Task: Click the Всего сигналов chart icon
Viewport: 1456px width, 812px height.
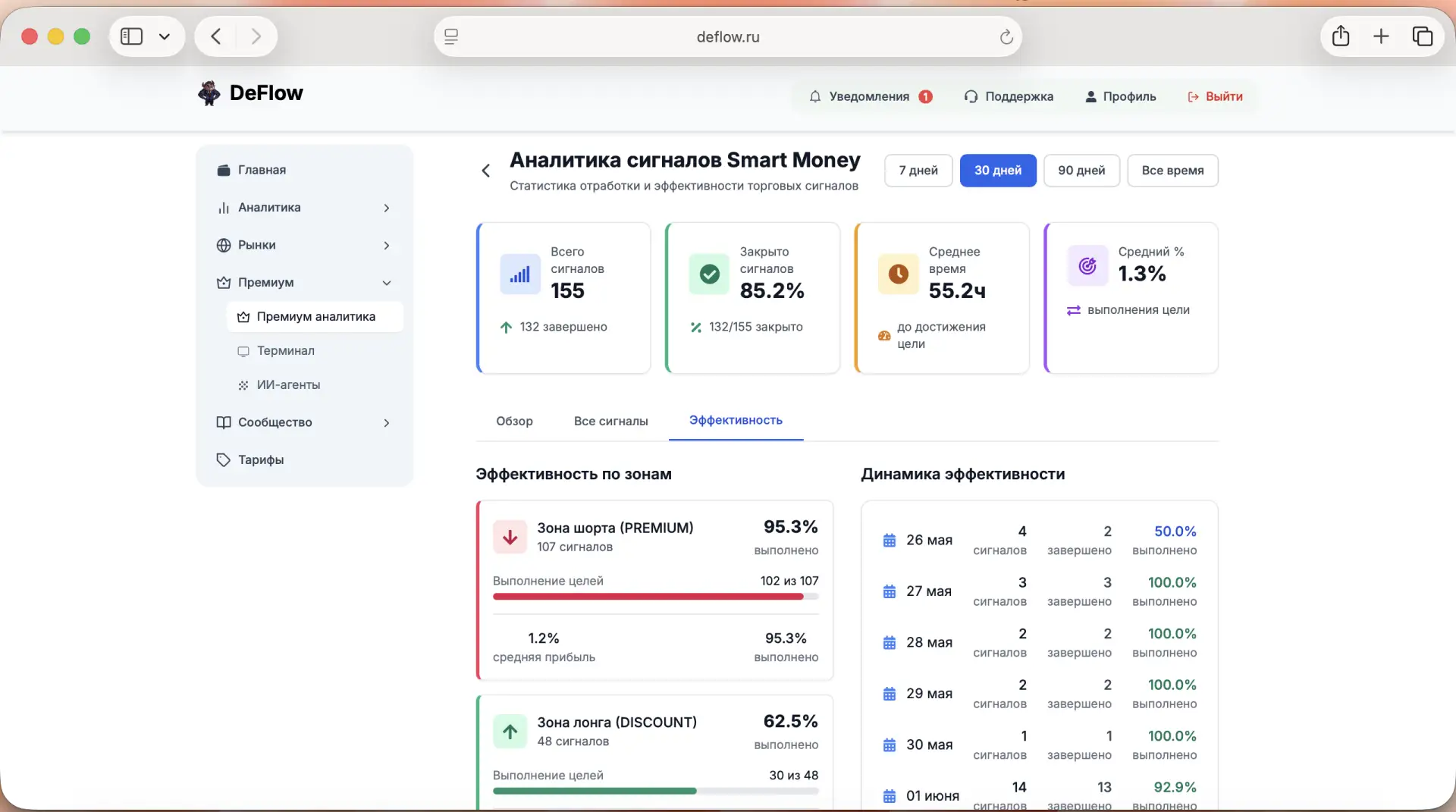Action: 519,274
